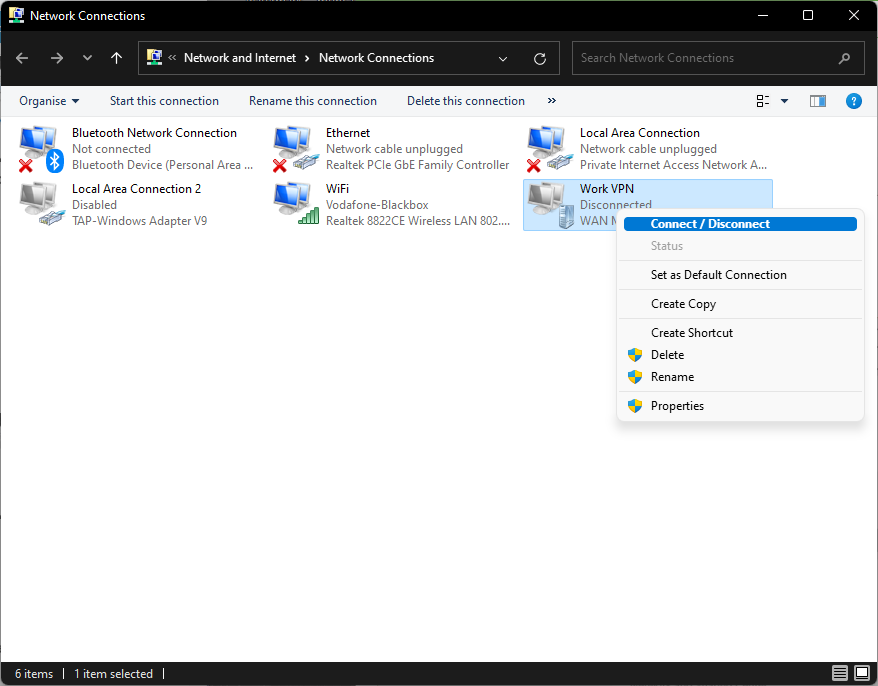Click the Help question mark icon
The height and width of the screenshot is (686, 878).
click(853, 101)
